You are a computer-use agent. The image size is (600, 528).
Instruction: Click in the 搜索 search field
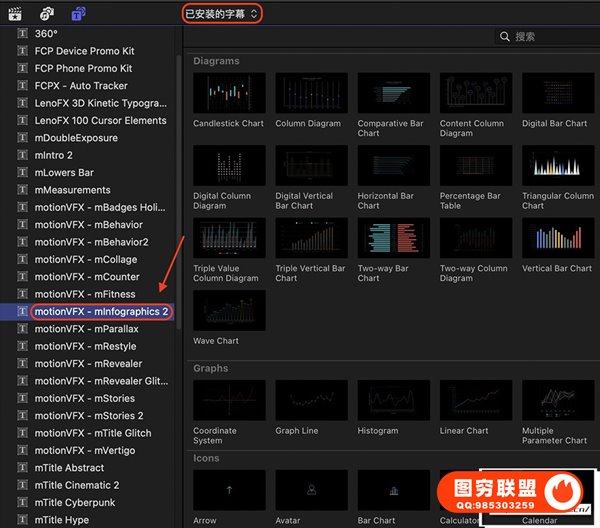[x=550, y=37]
